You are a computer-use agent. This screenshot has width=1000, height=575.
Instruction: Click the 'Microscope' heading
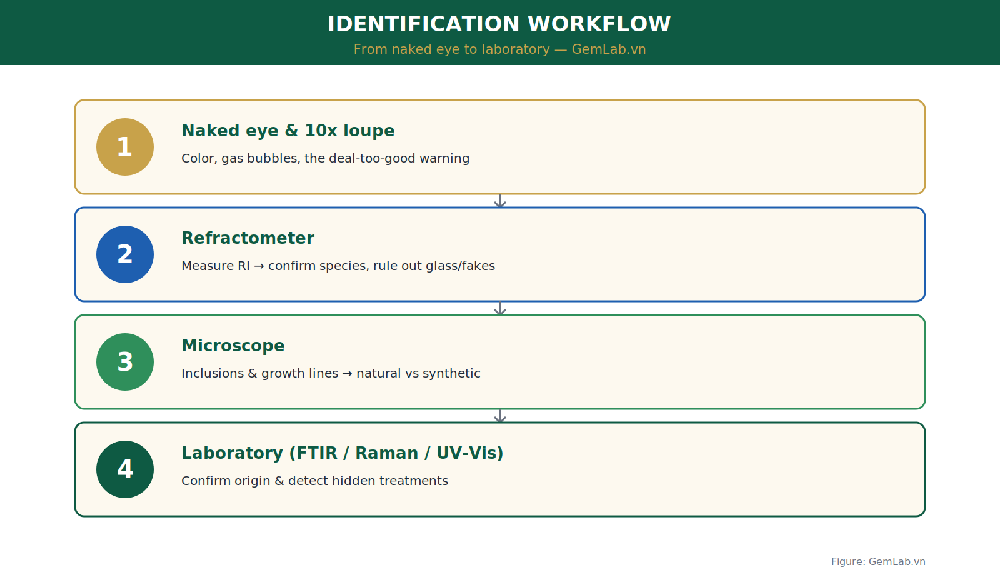(x=233, y=346)
